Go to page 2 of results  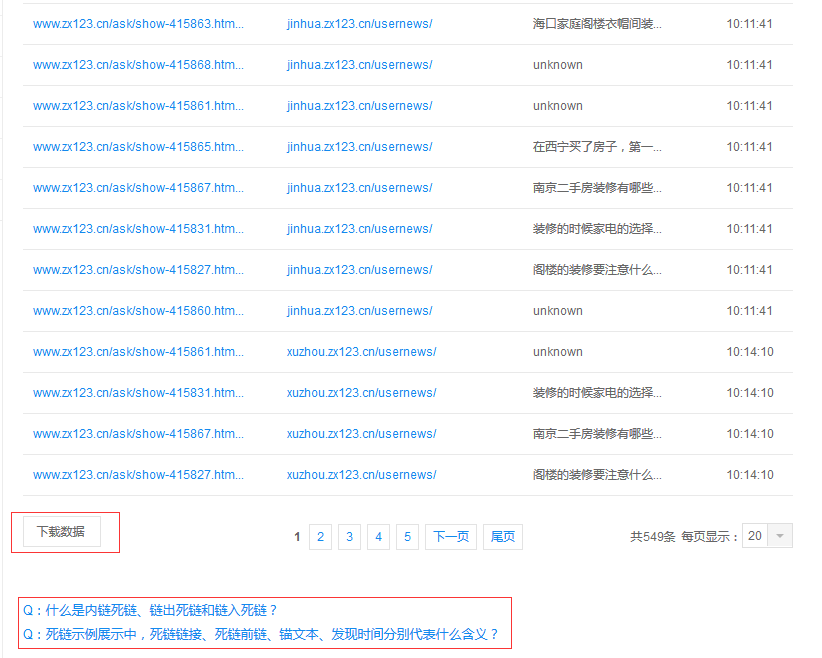pyautogui.click(x=320, y=537)
